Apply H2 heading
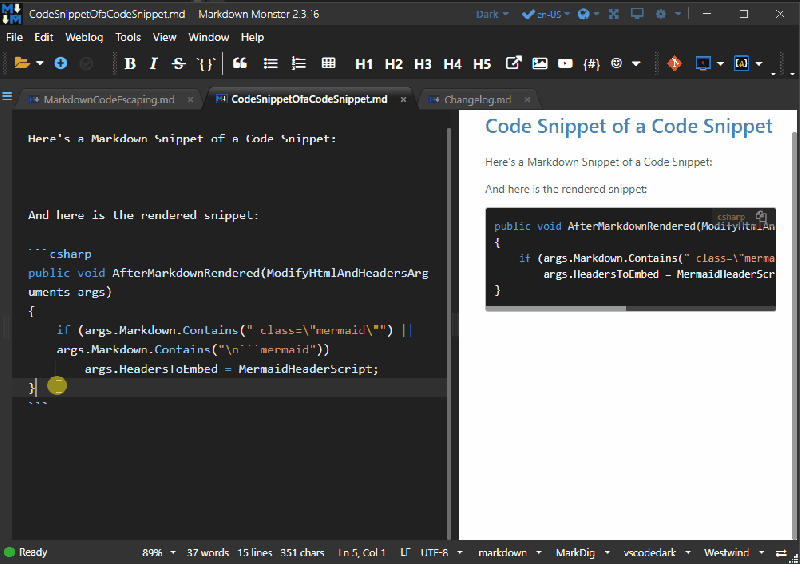The image size is (800, 564). pyautogui.click(x=393, y=64)
